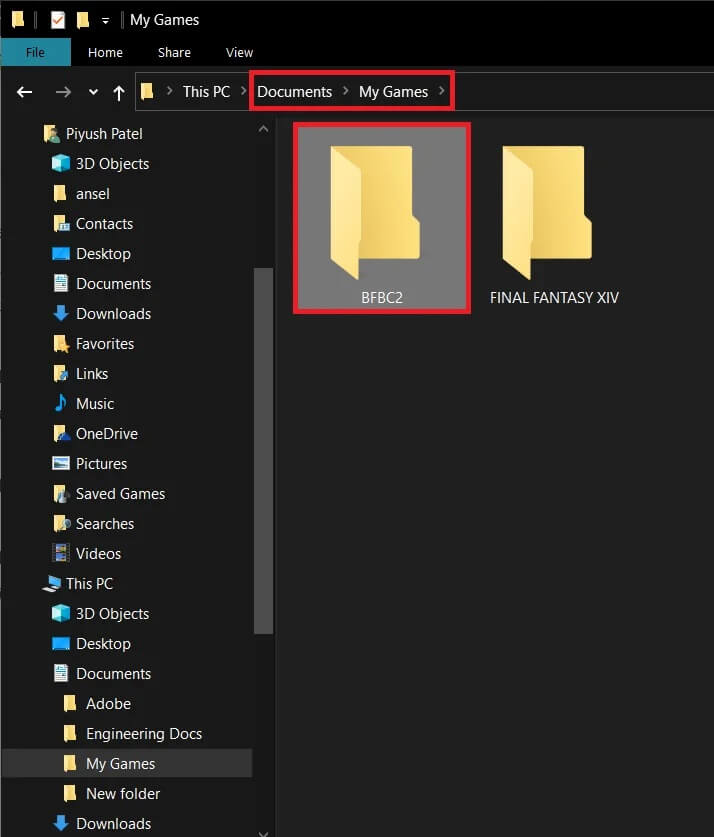
Task: Open the Share ribbon tab
Action: 174,52
